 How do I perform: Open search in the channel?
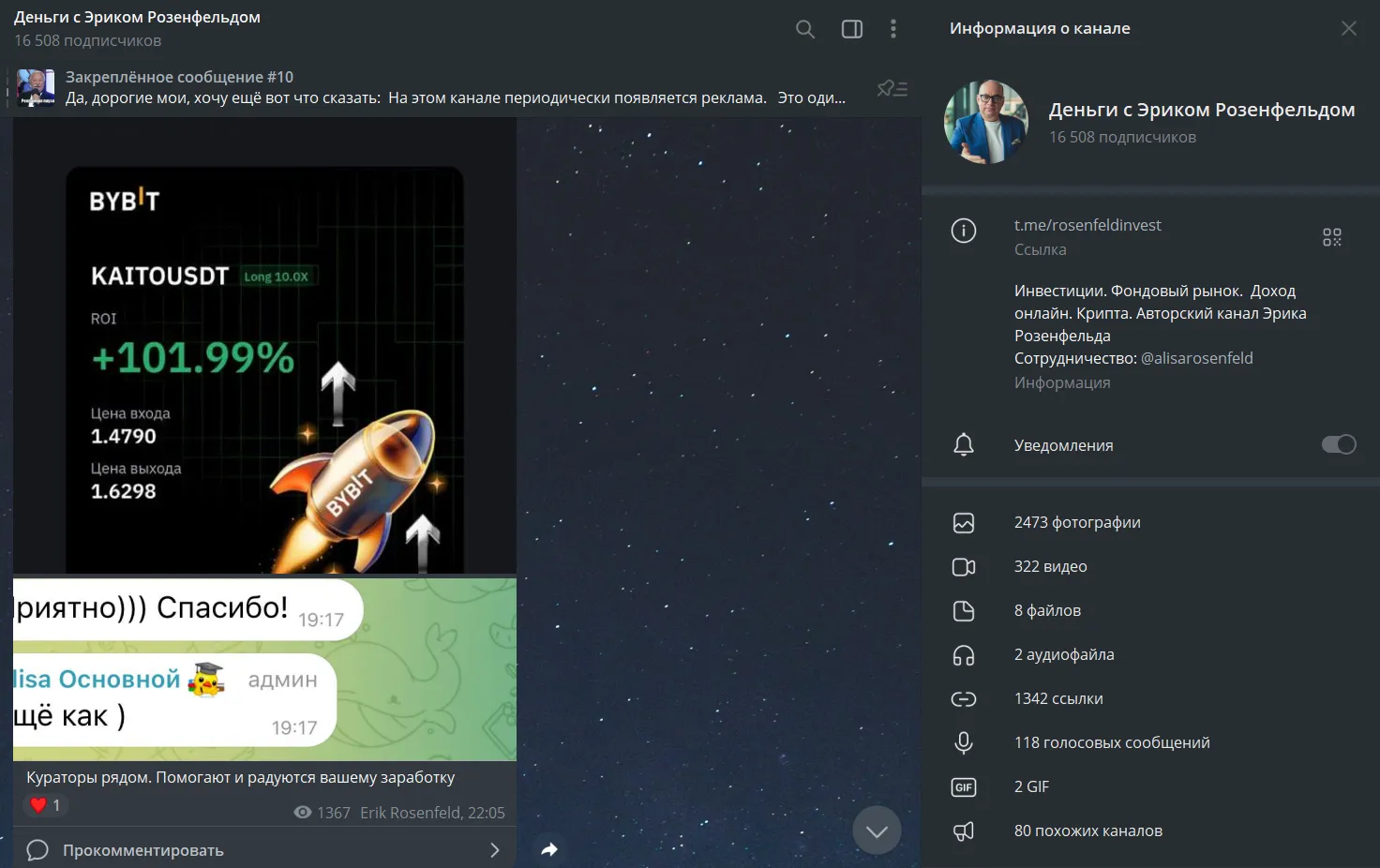tap(804, 29)
